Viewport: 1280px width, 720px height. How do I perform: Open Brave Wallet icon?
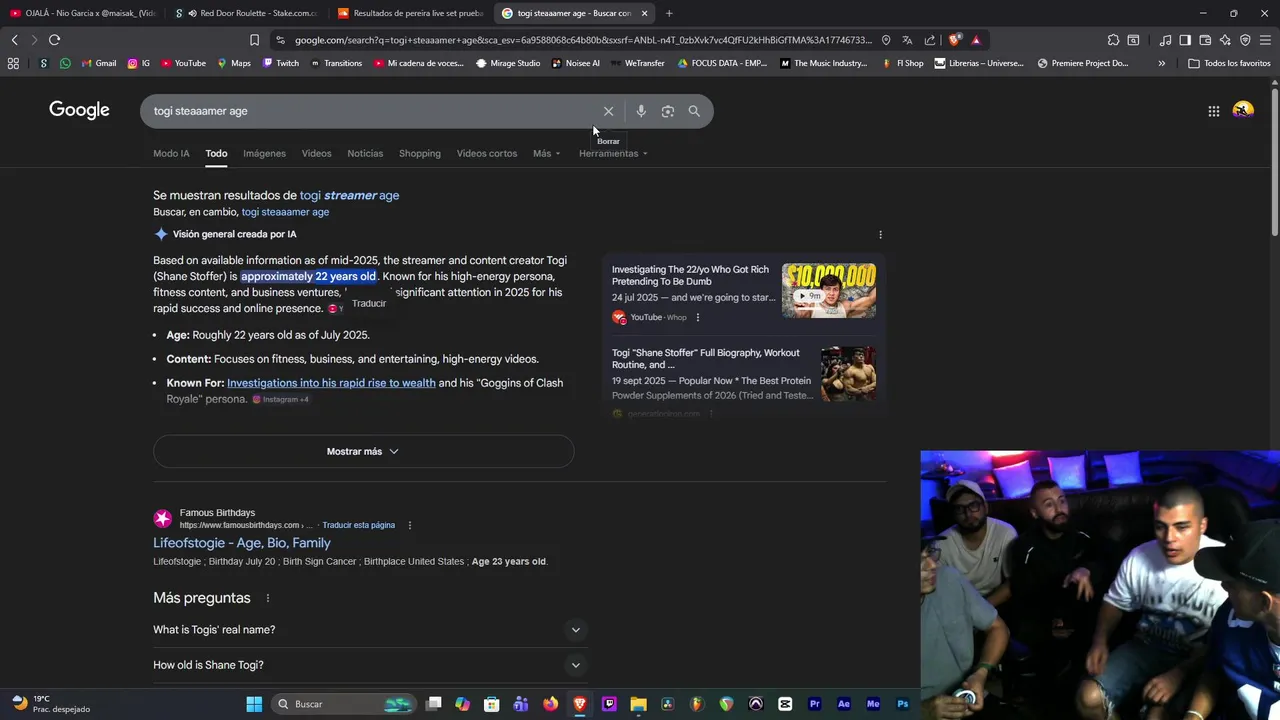1205,40
